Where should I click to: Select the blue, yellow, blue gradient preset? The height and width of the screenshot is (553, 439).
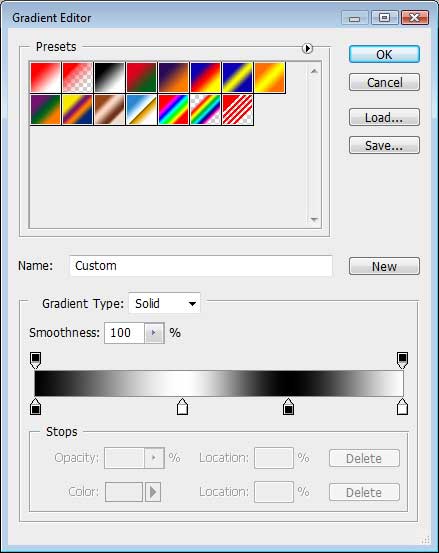(x=237, y=78)
